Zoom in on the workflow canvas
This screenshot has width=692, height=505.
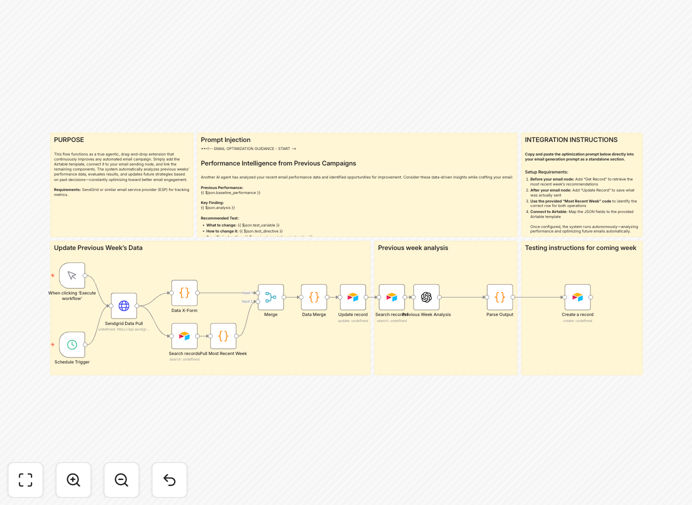73,480
